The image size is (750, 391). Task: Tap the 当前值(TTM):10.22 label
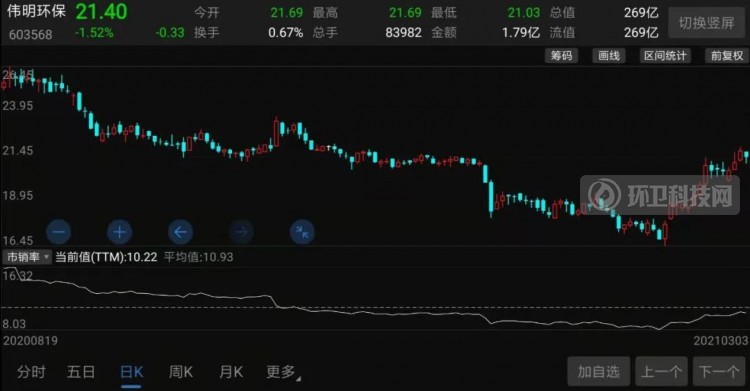pos(106,257)
